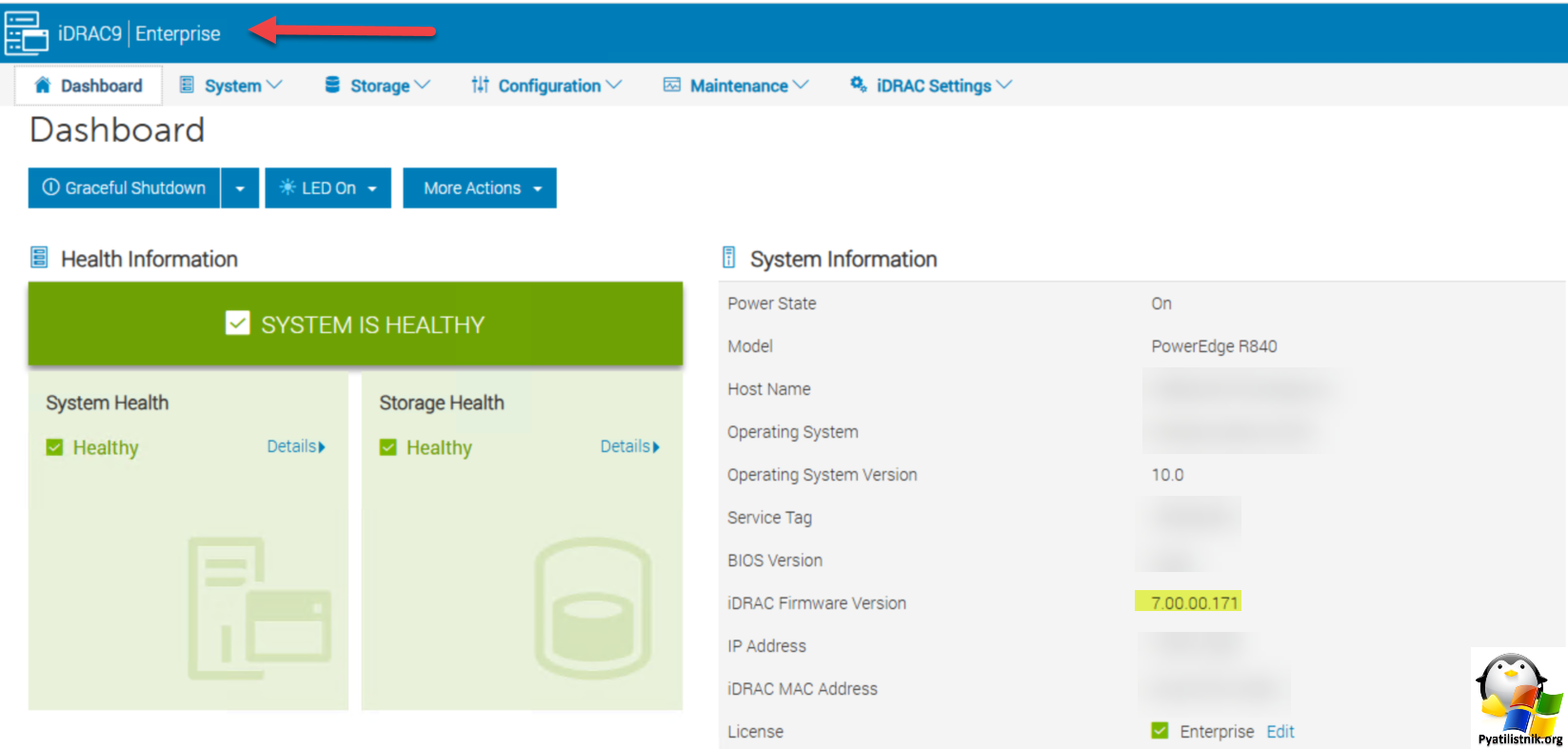1568x749 pixels.
Task: Click the Graceful Shutdown button
Action: (125, 188)
